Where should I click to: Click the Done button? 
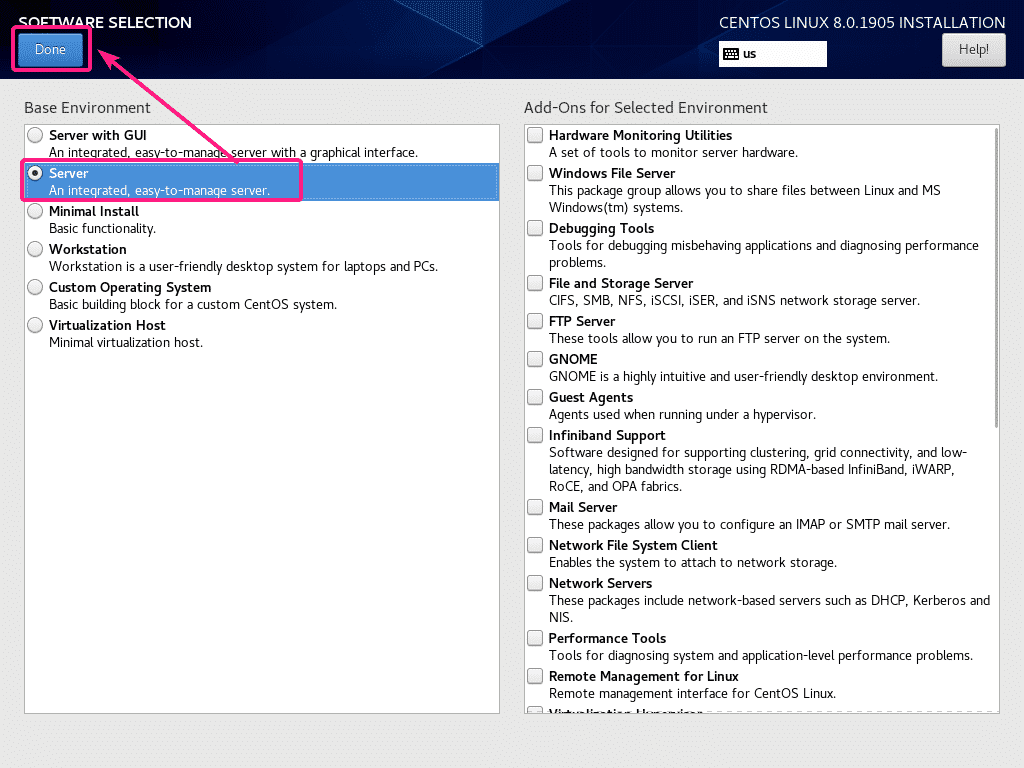click(x=50, y=49)
